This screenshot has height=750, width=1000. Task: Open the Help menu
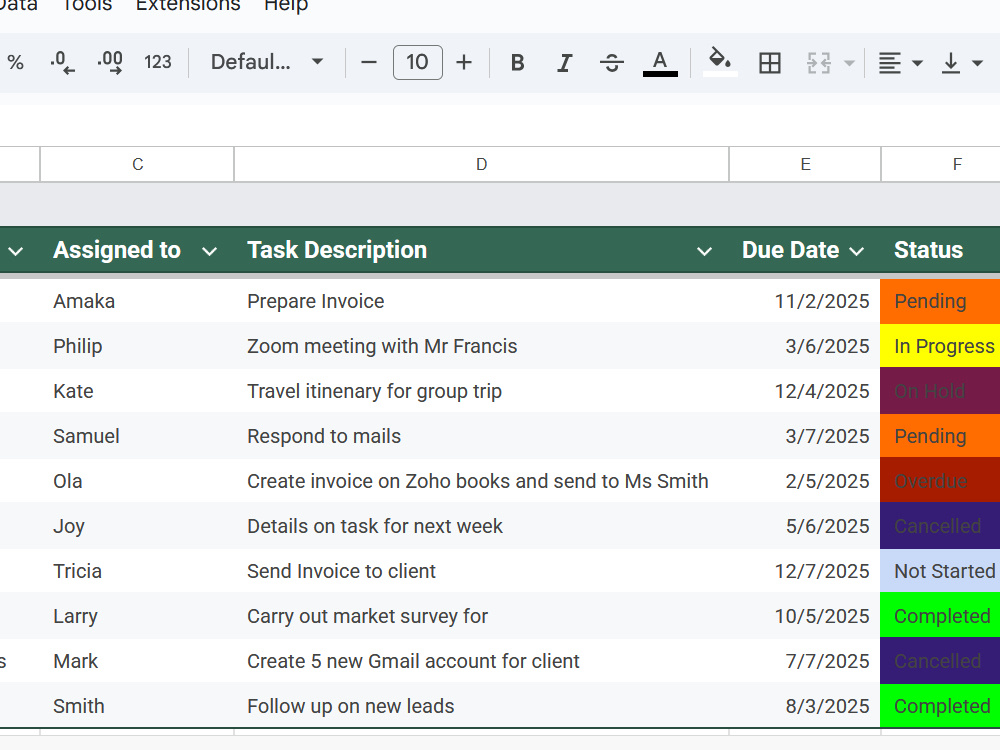(286, 5)
